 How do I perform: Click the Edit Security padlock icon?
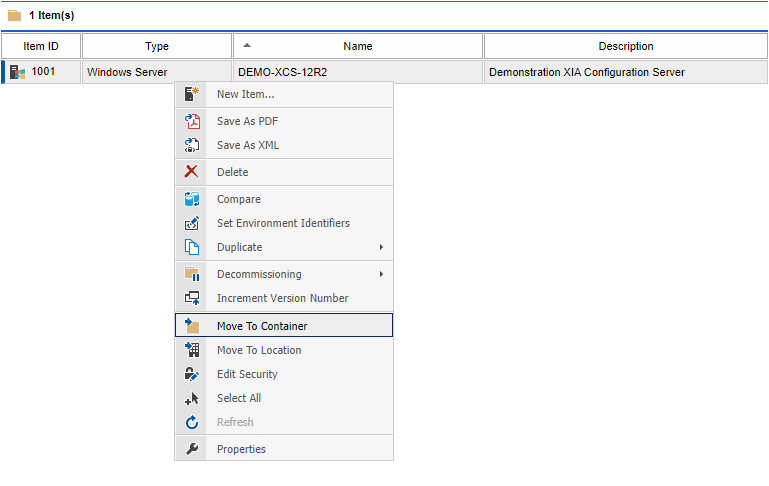point(192,374)
